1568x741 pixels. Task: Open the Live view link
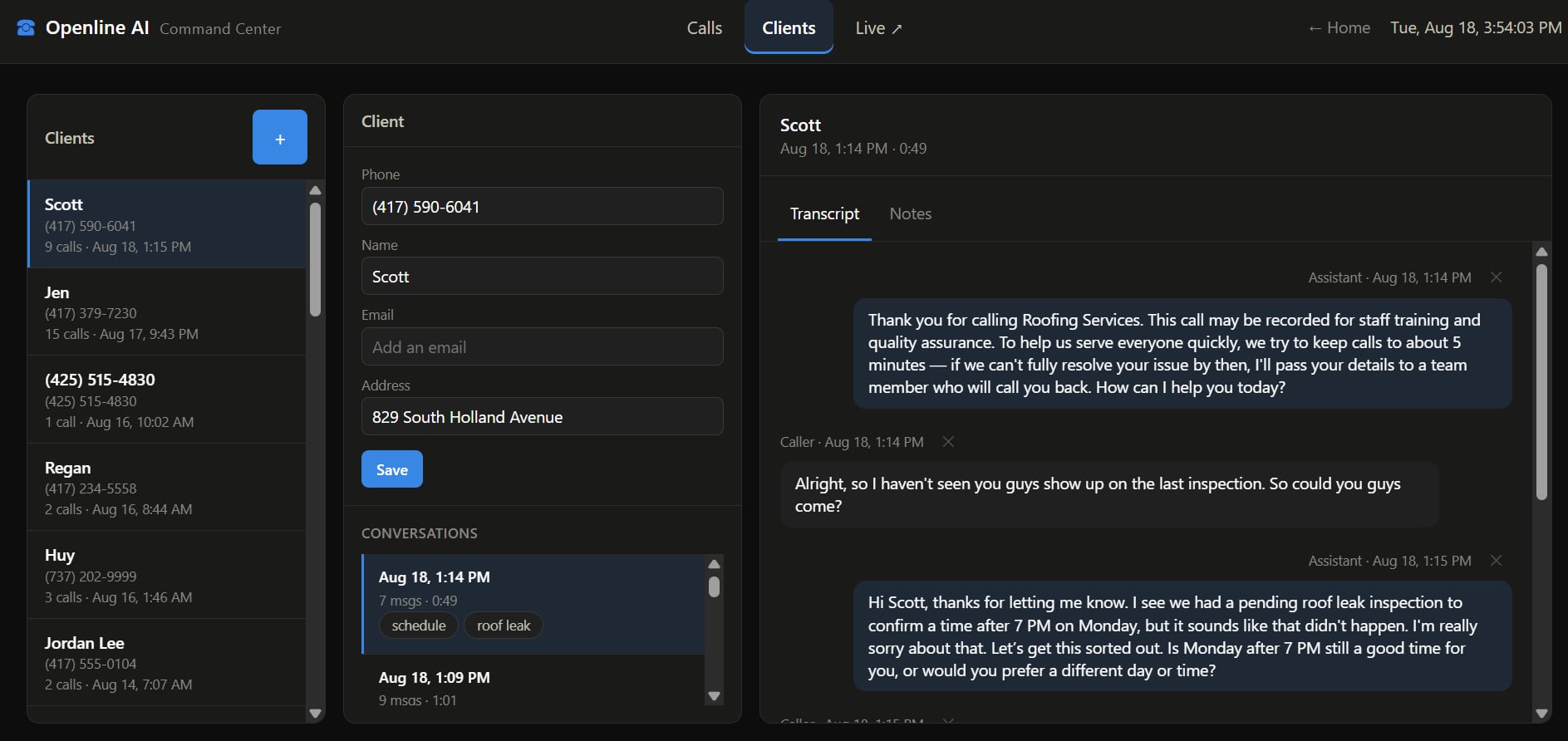click(878, 28)
